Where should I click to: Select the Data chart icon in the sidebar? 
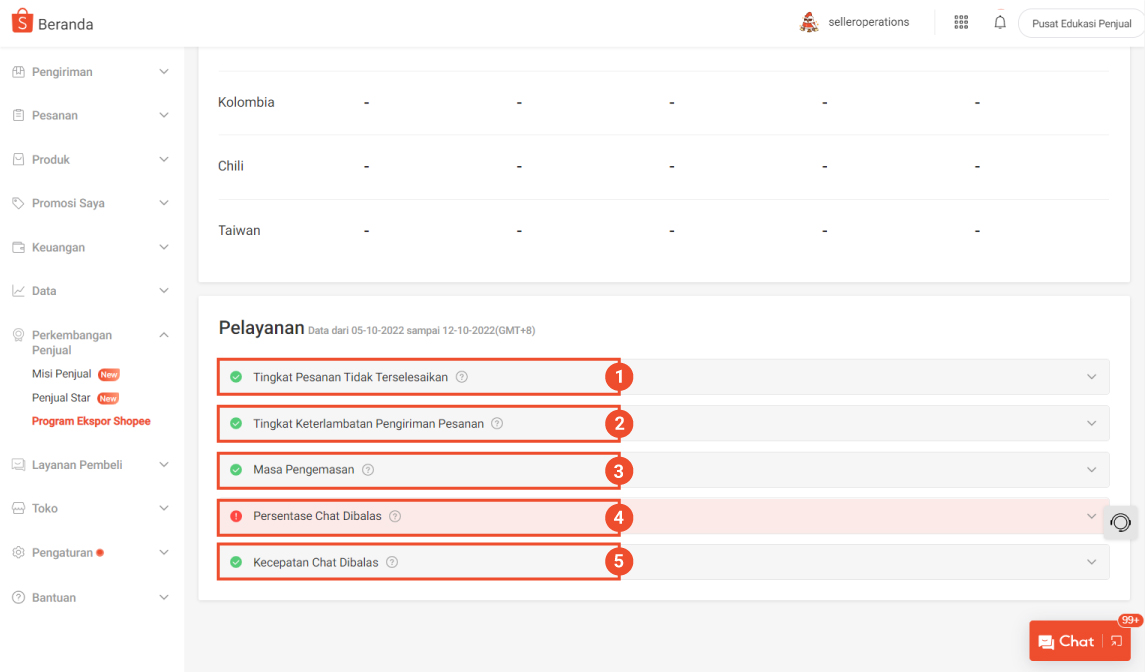click(16, 290)
